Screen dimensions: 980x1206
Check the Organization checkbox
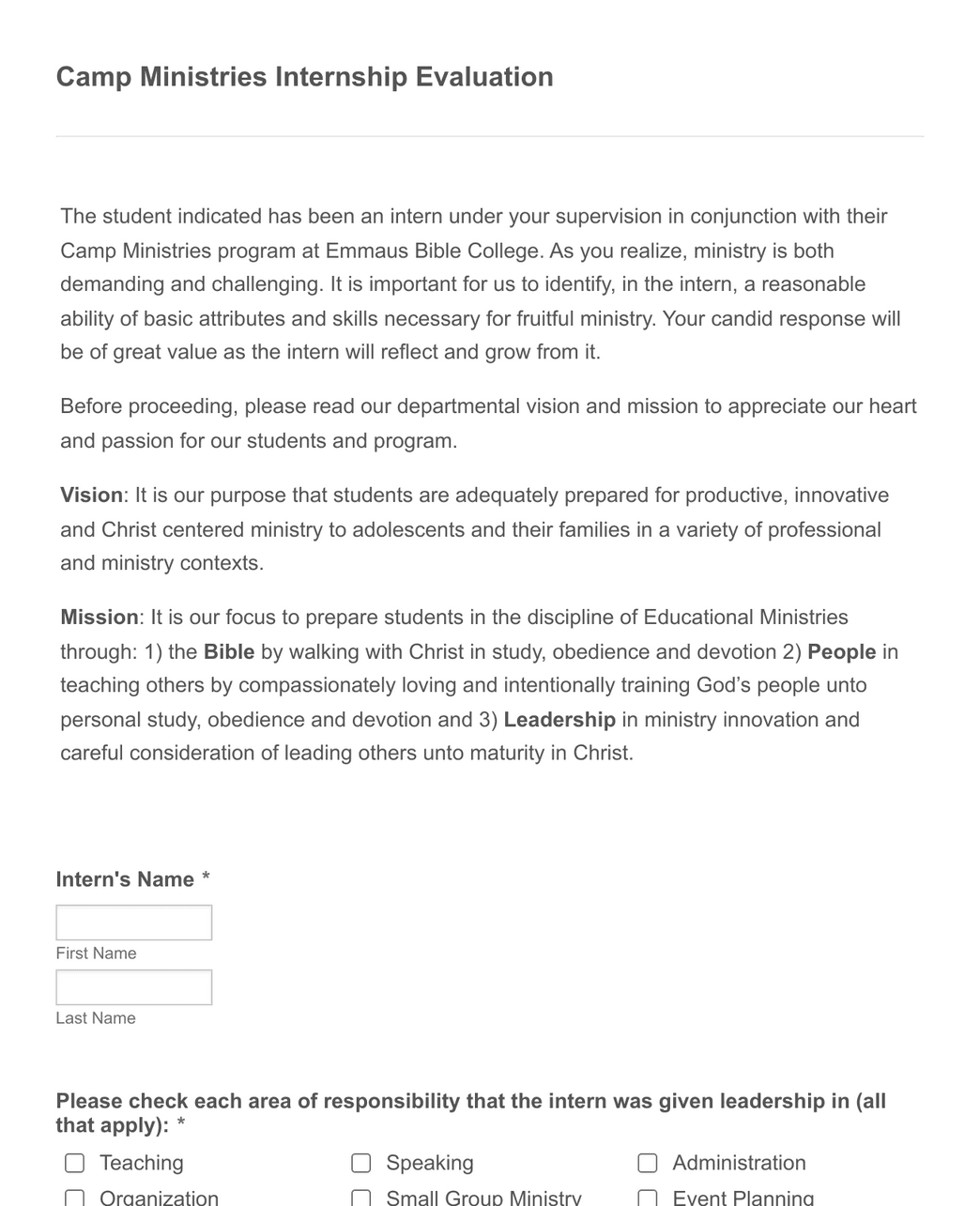point(74,1198)
